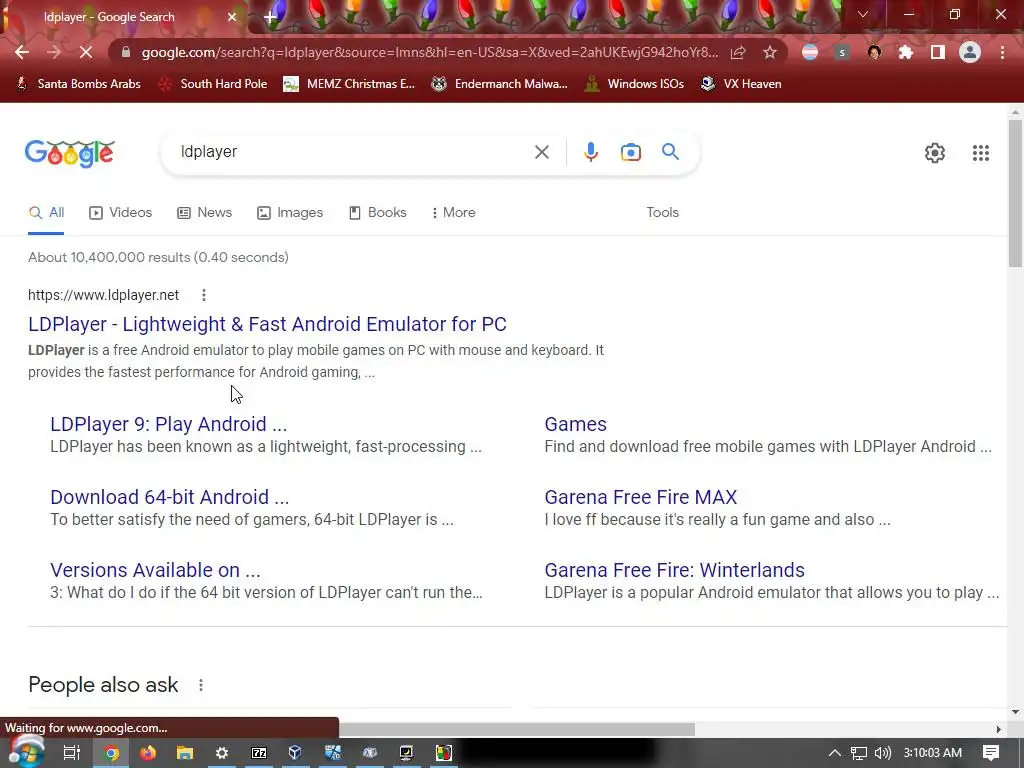Screen dimensions: 1024x768
Task: Open Firefox from the taskbar
Action: pos(148,753)
